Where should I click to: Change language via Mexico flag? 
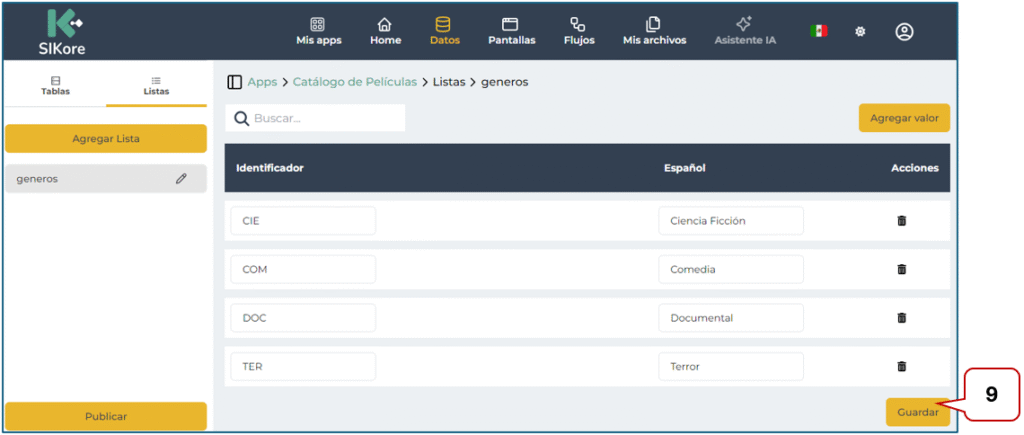(818, 32)
